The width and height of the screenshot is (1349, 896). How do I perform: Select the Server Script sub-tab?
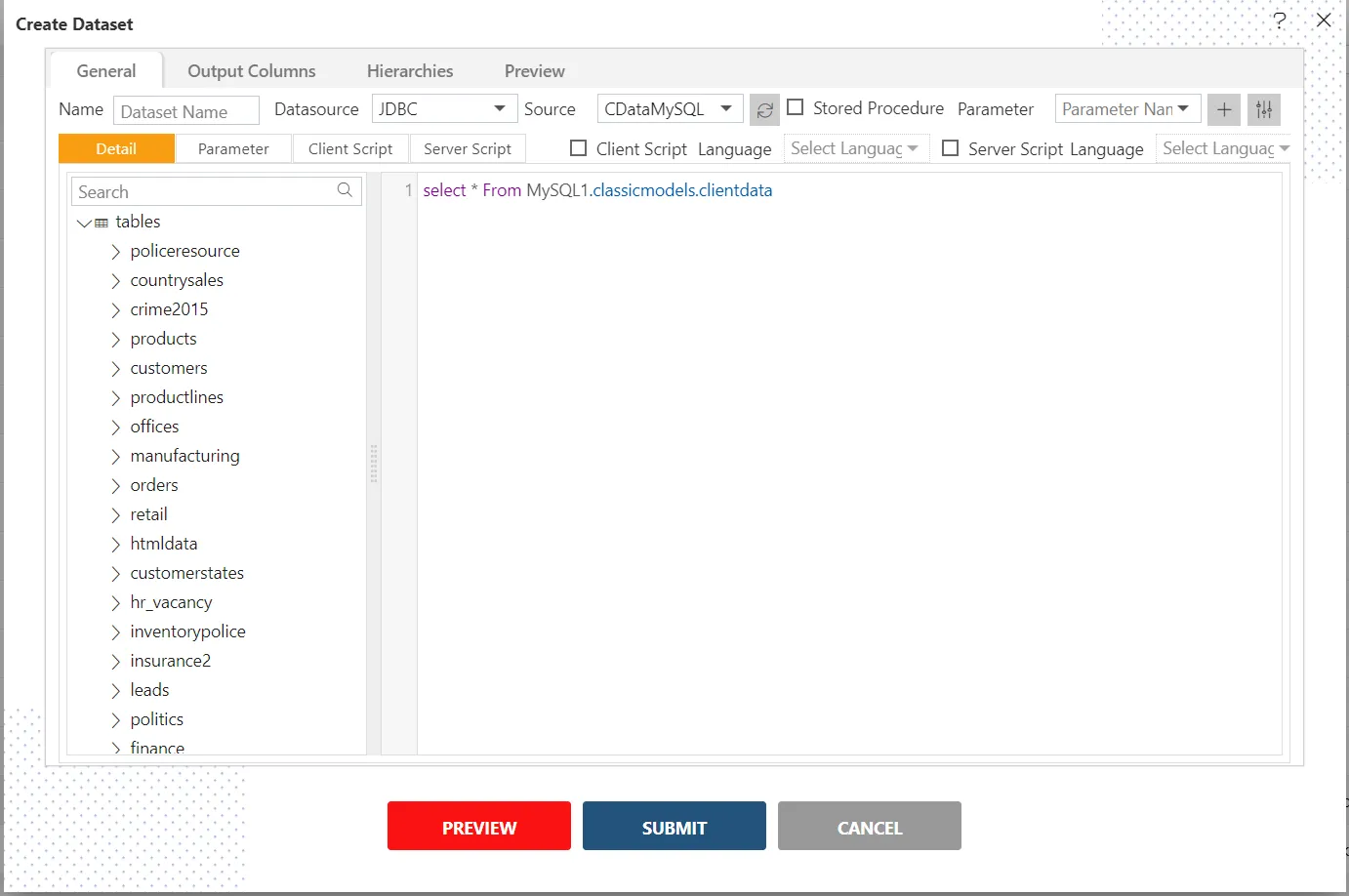click(468, 148)
